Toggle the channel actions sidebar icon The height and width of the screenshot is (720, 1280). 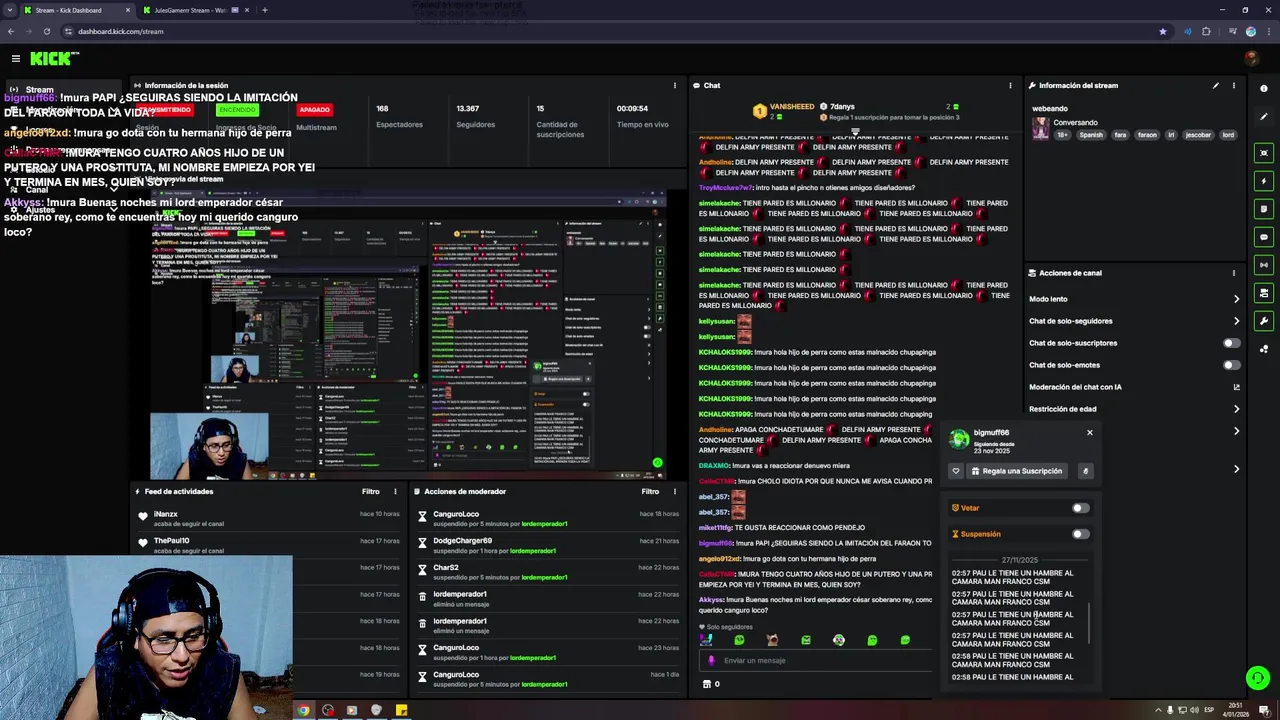tap(1264, 293)
